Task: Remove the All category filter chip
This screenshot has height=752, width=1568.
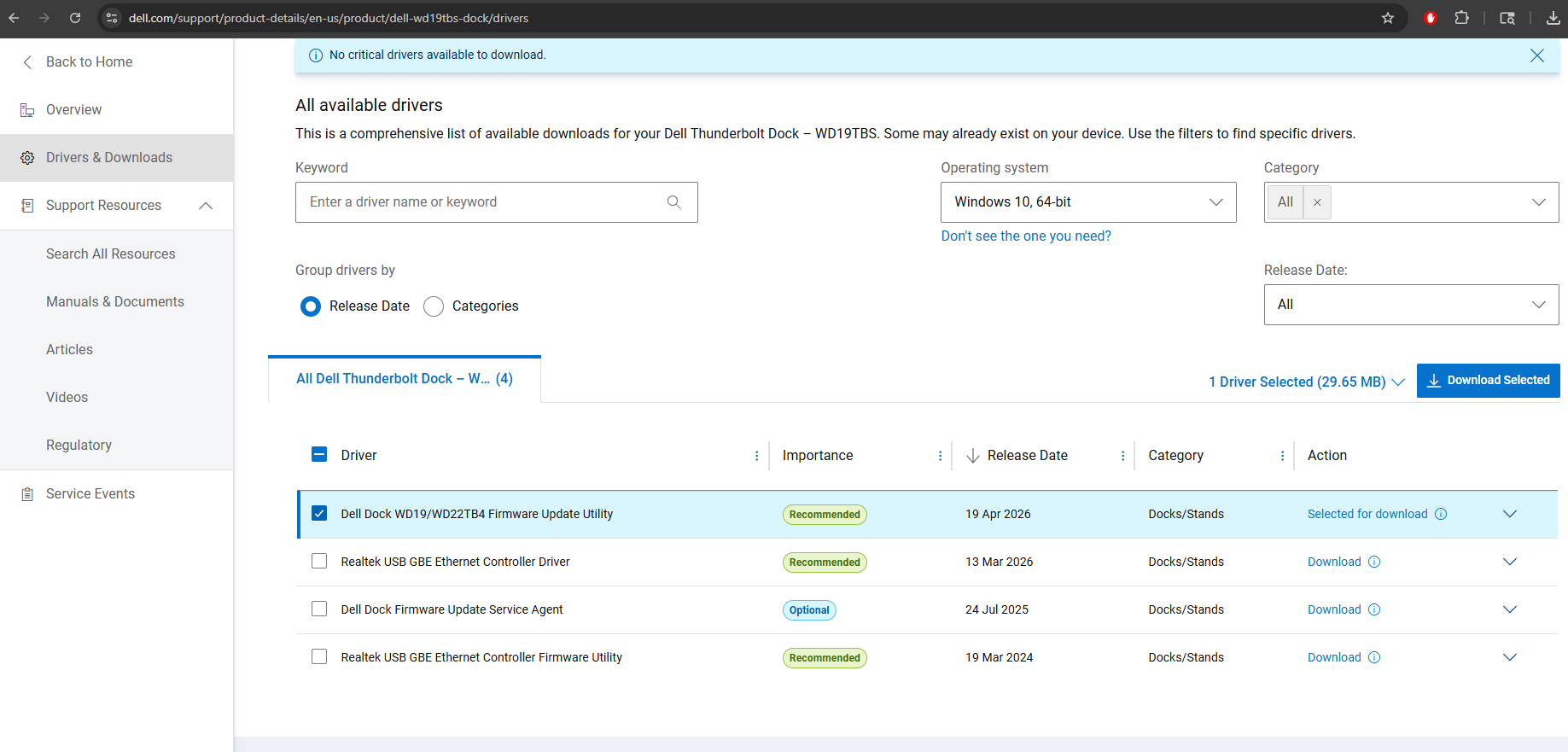Action: [x=1317, y=202]
